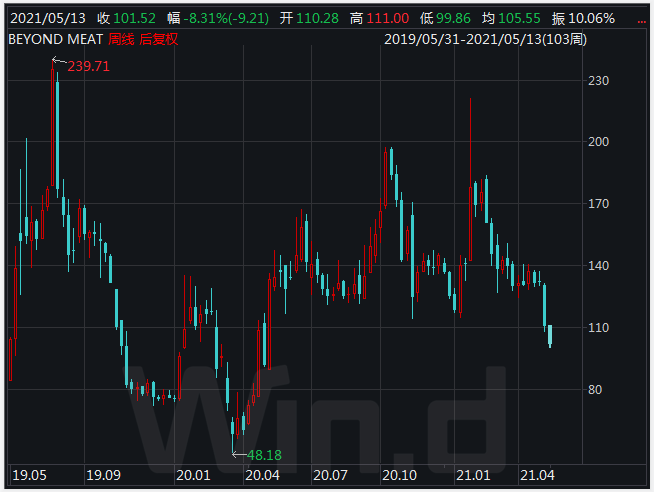Click the 20.07 time axis label

coord(330,475)
